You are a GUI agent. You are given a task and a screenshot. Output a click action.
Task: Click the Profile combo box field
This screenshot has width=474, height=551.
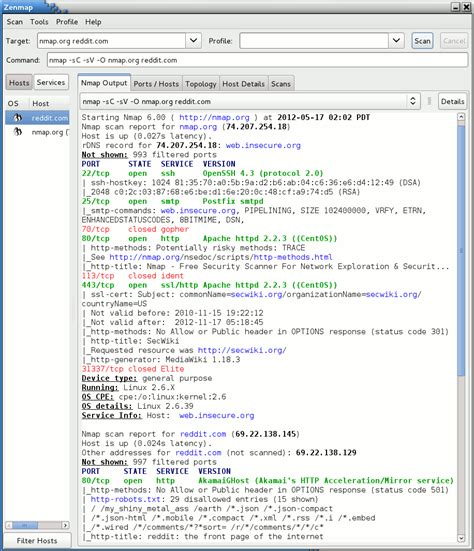point(314,41)
